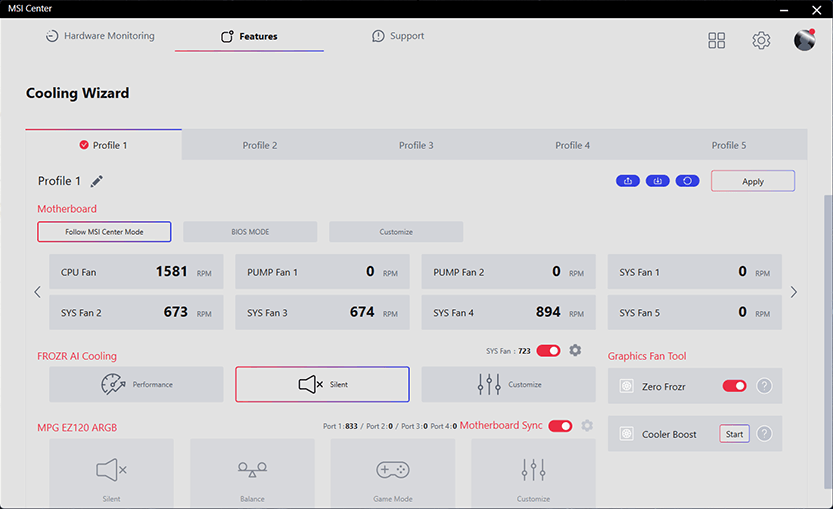Show previous fans with left chevron
833x509 pixels.
coord(38,292)
